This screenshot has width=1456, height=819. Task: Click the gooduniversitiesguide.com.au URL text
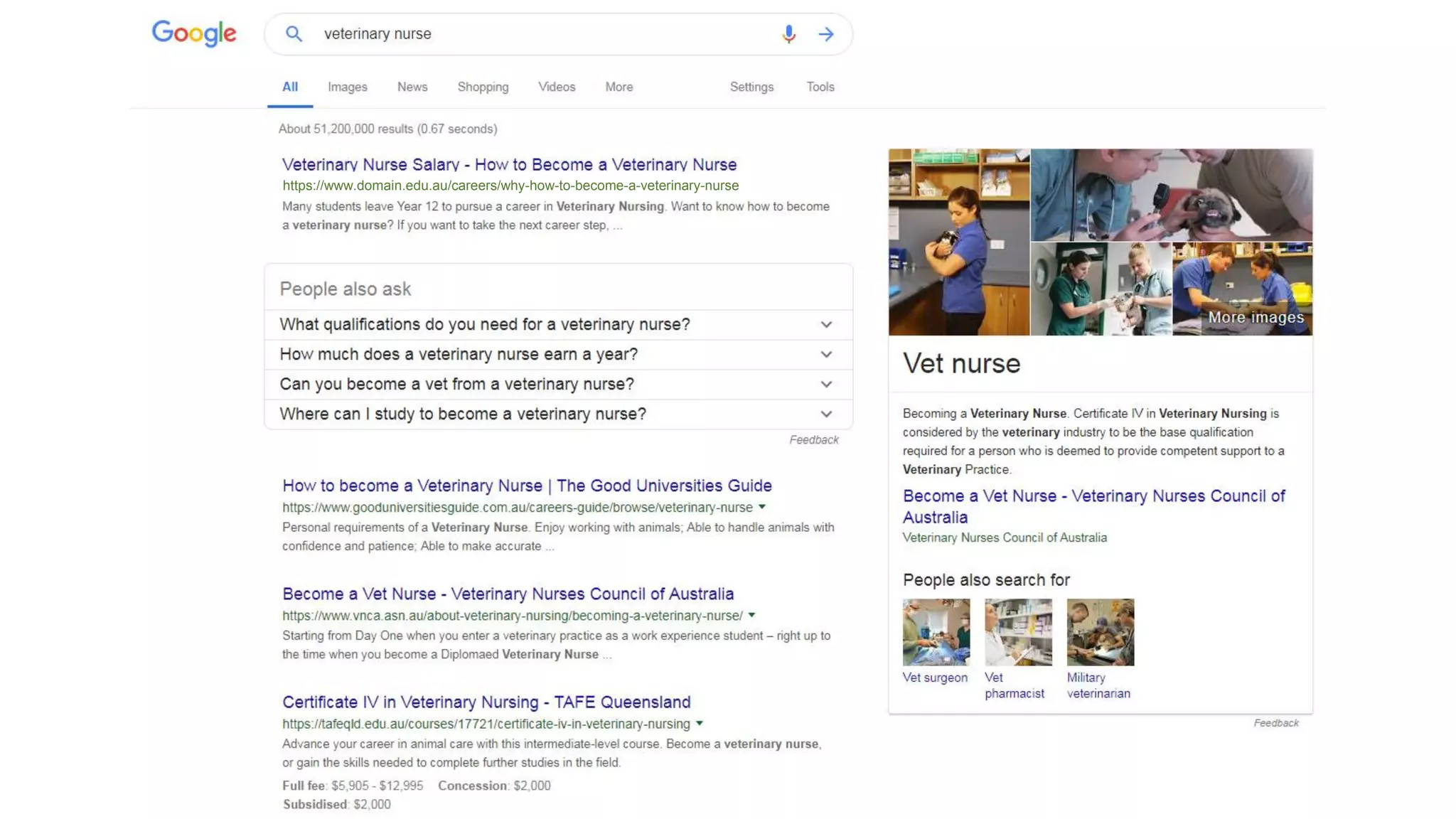pos(518,507)
